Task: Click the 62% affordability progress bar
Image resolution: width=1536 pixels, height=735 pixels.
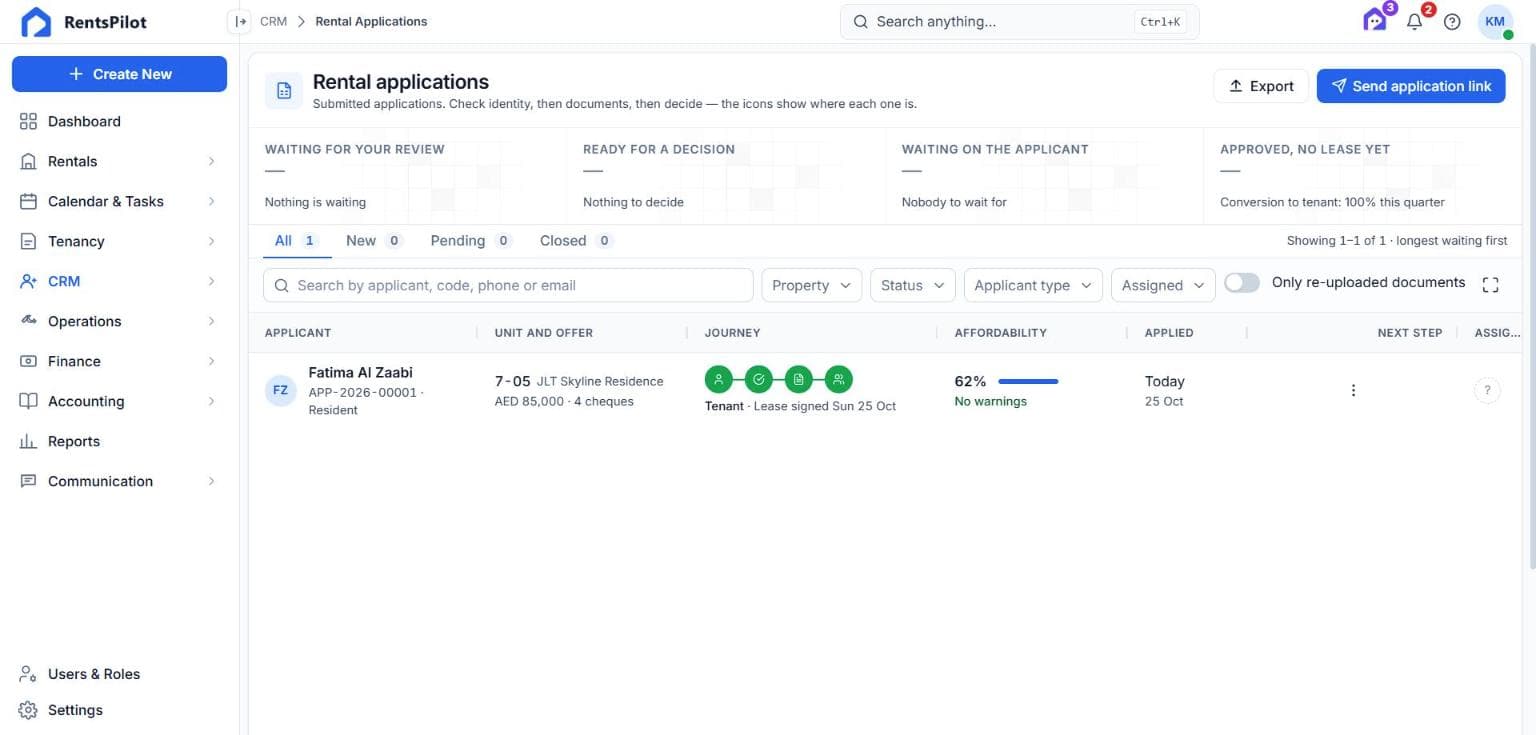Action: (1028, 381)
